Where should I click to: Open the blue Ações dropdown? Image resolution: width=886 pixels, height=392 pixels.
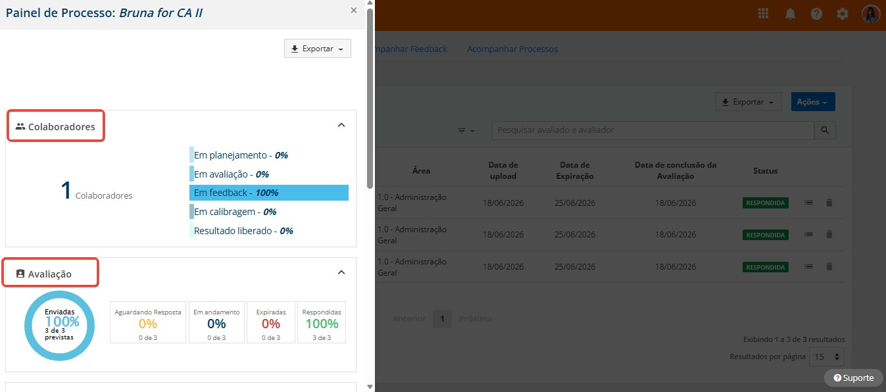click(813, 102)
